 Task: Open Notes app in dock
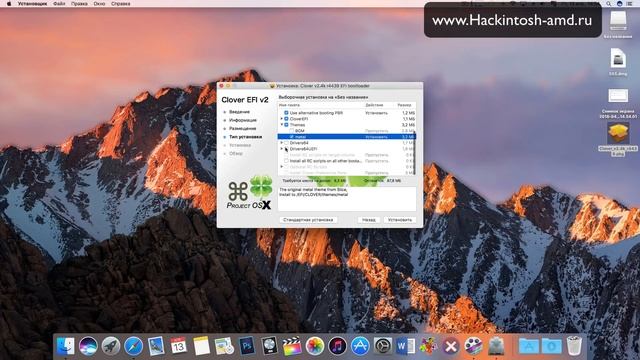(202, 346)
